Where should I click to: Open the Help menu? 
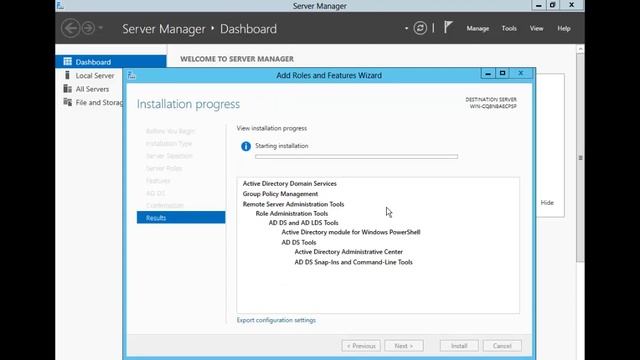click(x=564, y=29)
